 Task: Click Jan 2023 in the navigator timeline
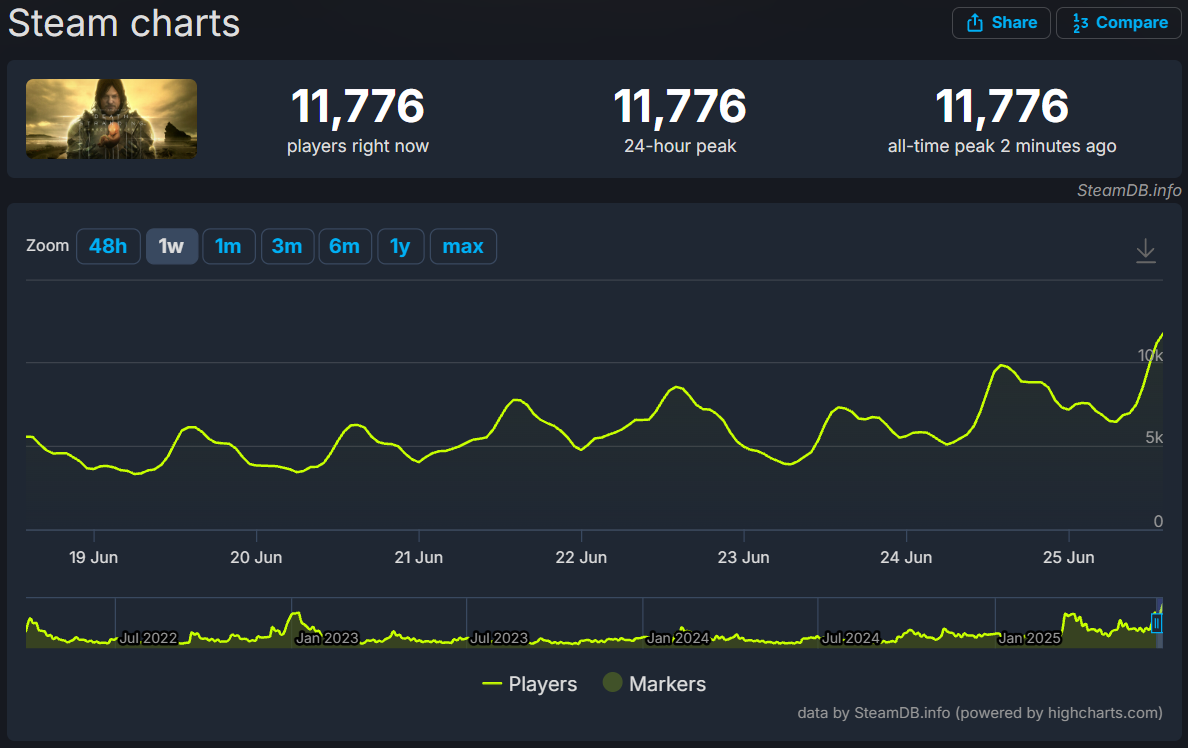click(x=327, y=638)
